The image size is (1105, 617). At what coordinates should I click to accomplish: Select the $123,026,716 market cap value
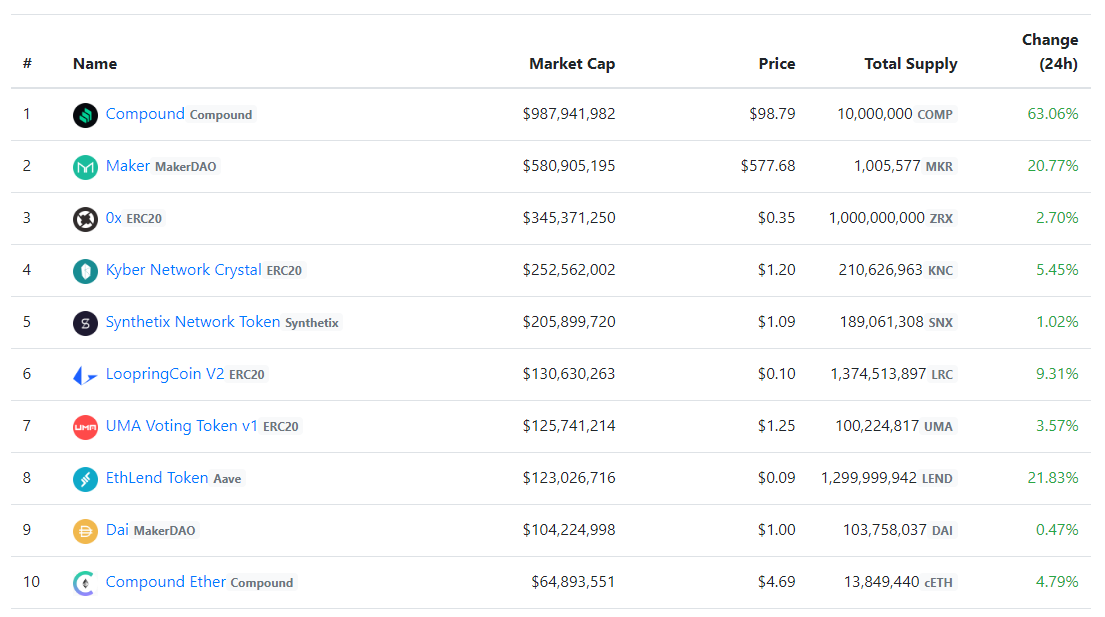(x=569, y=478)
